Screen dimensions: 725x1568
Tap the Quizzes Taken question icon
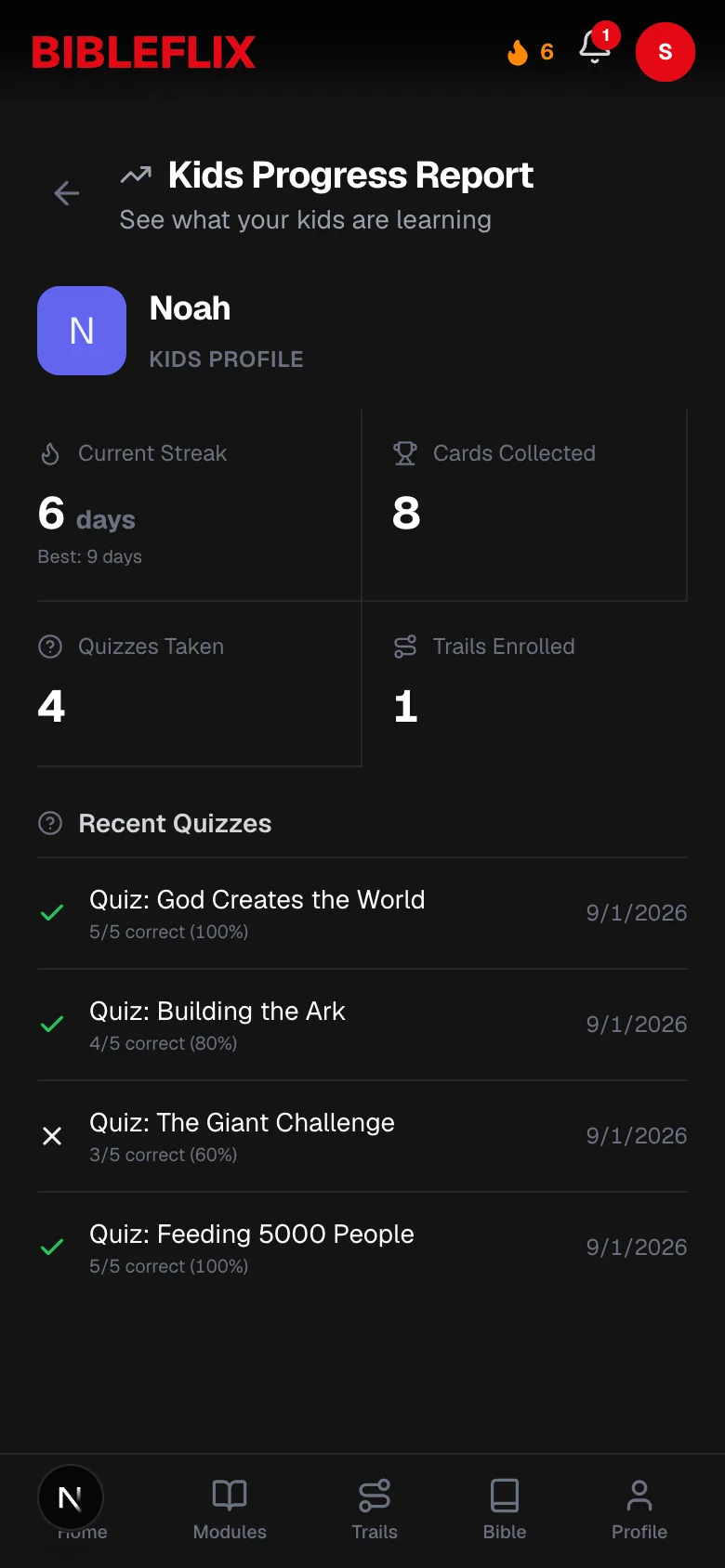click(50, 647)
